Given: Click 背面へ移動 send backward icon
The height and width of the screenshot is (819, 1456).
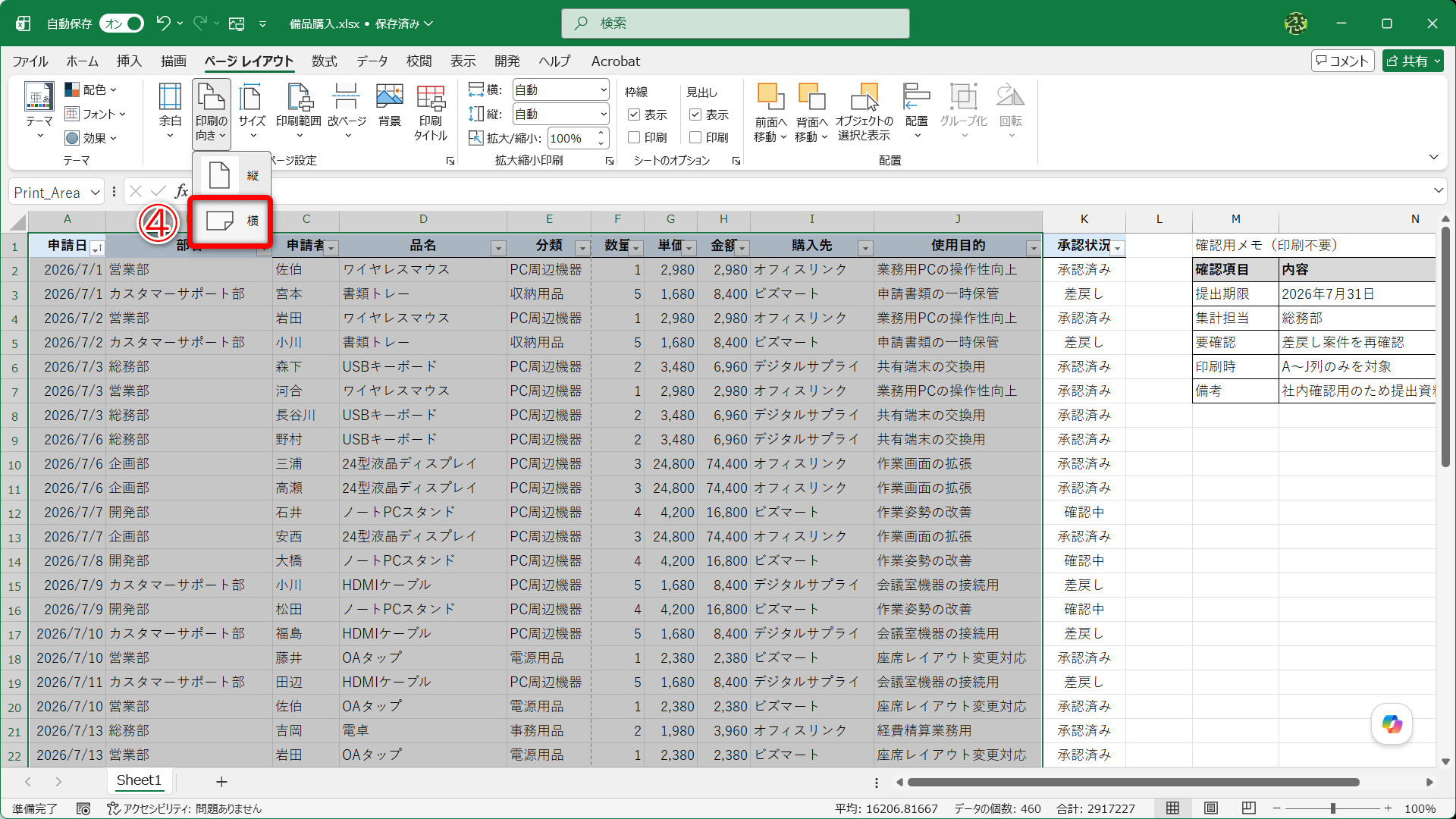Looking at the screenshot, I should coord(811,97).
